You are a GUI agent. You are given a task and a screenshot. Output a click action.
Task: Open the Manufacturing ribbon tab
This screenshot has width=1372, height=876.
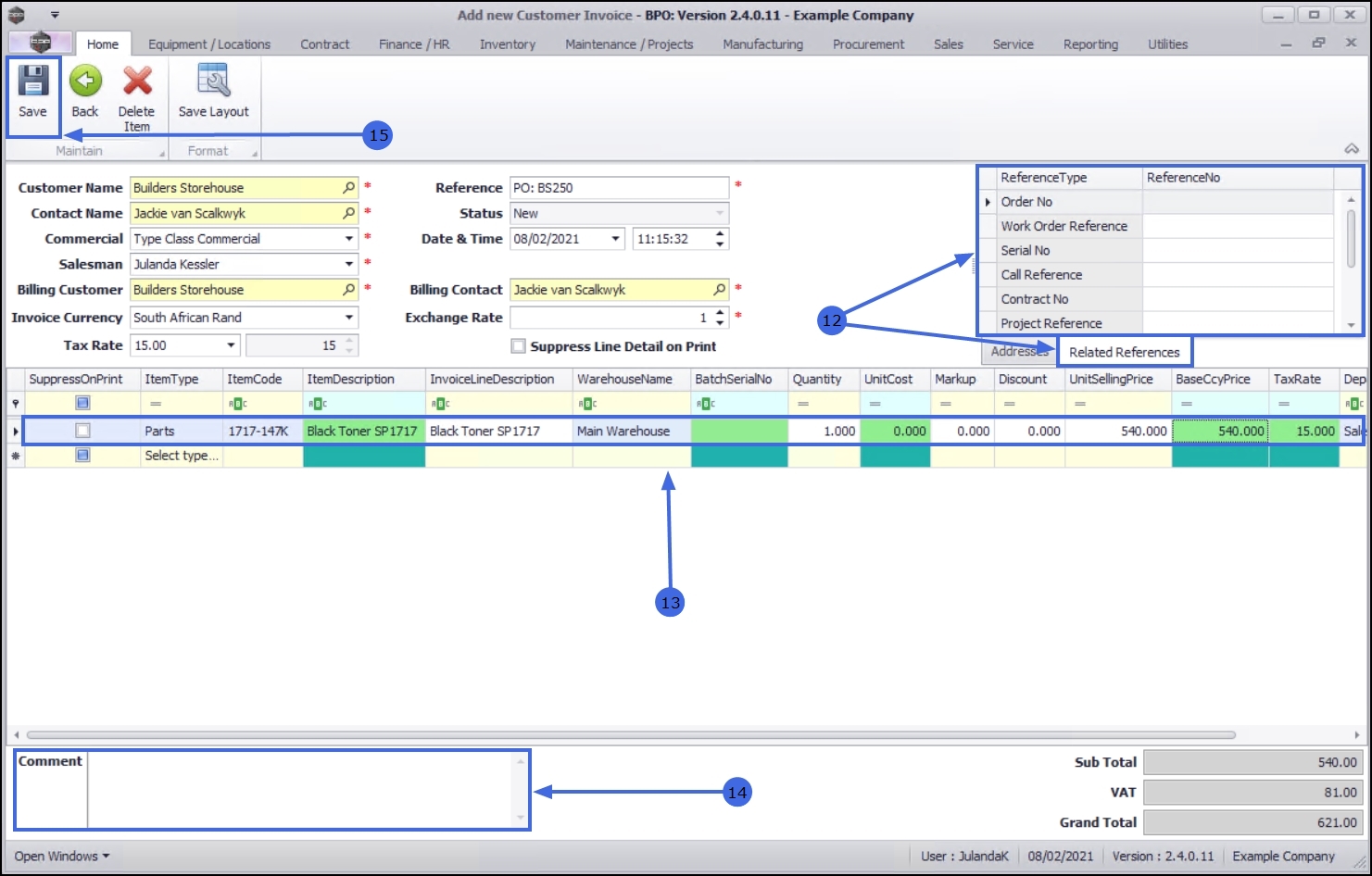pos(762,44)
